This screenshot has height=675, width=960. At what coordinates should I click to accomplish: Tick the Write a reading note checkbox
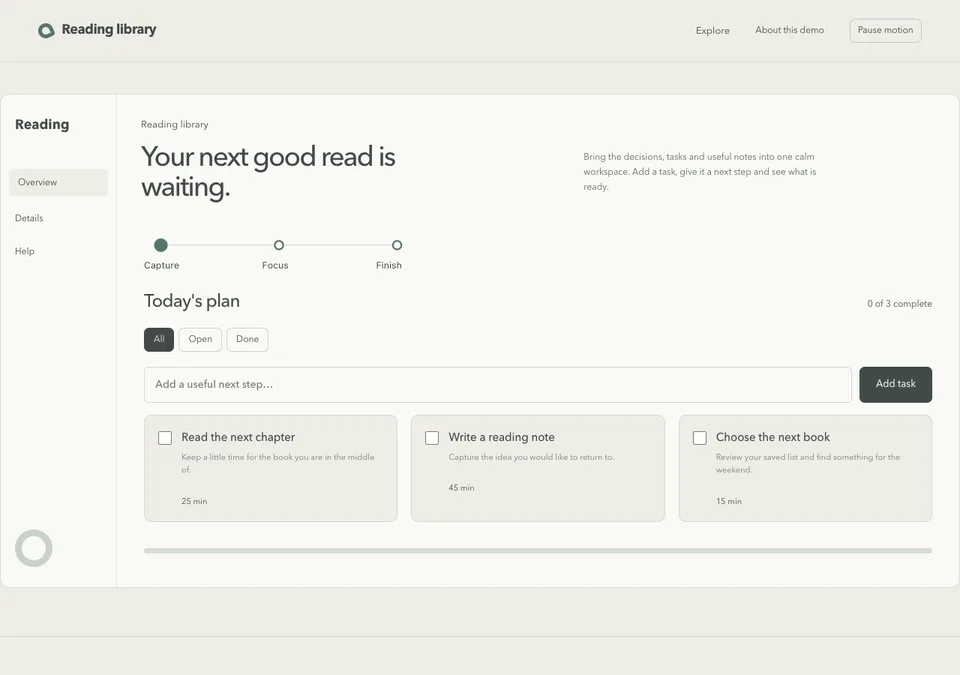click(432, 437)
